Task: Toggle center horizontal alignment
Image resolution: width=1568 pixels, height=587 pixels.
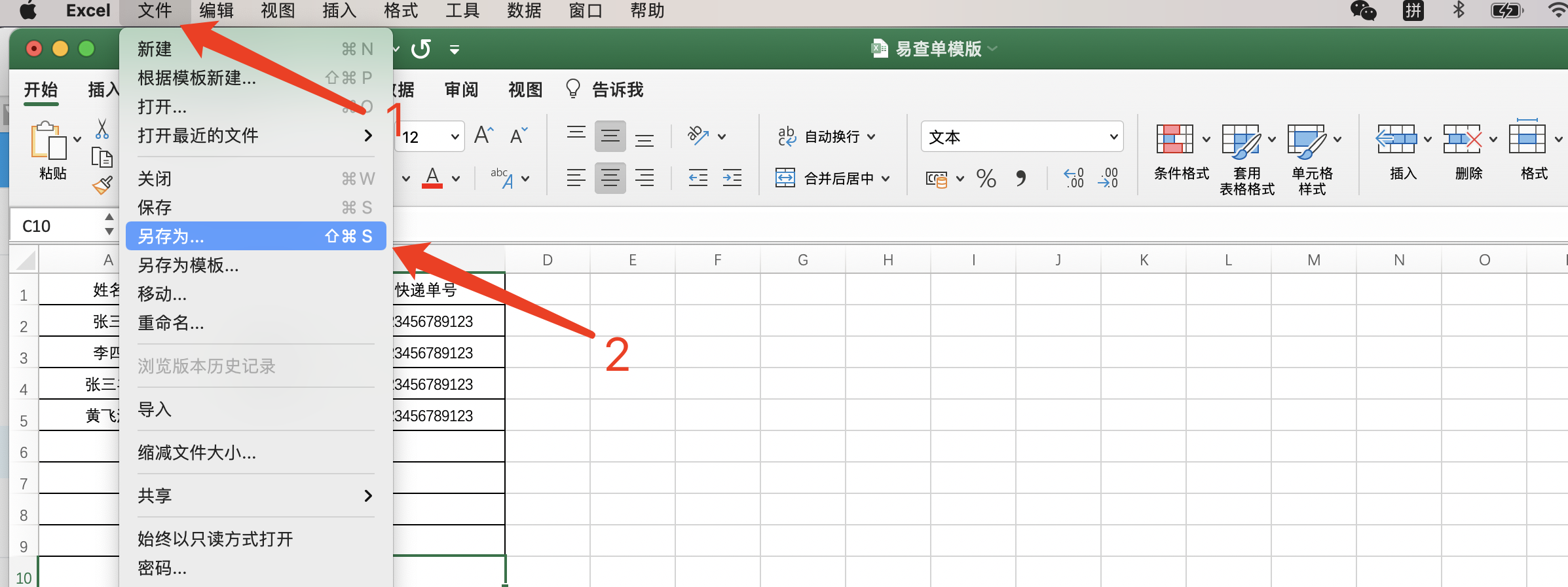Action: (x=610, y=178)
